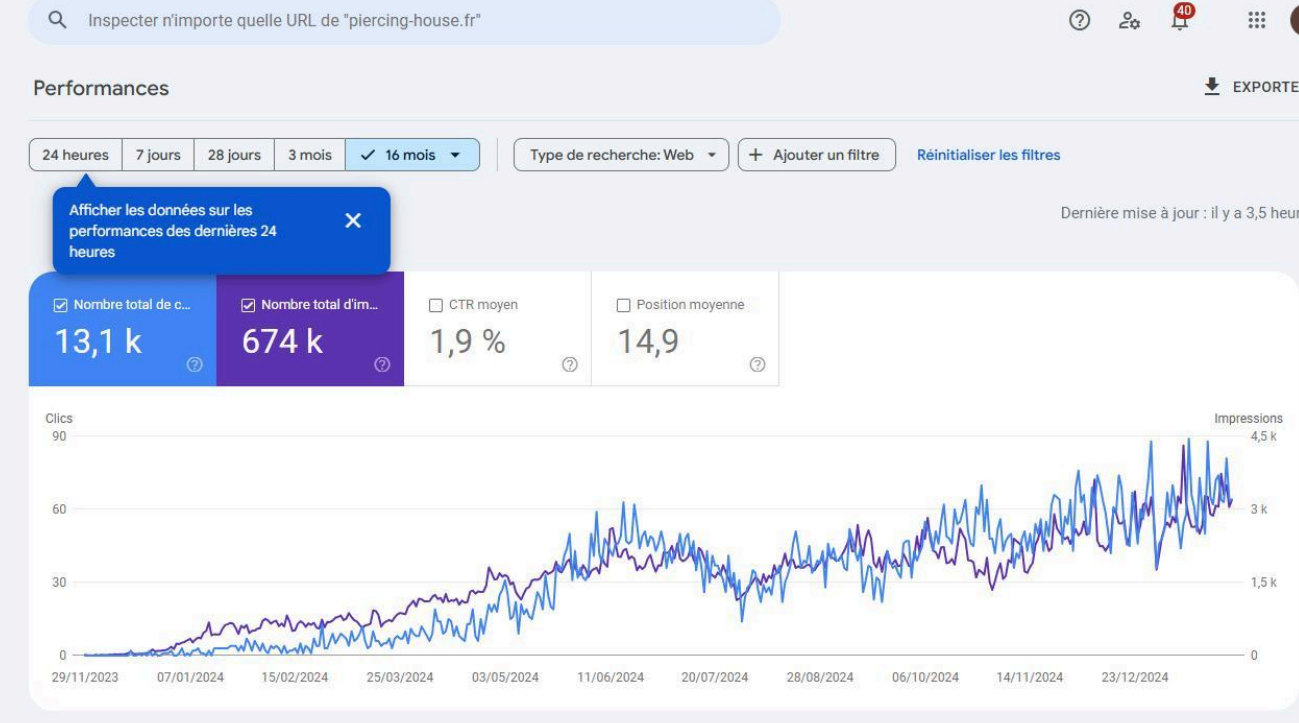Viewport: 1299px width, 723px height.
Task: Close the 24 hours tooltip
Action: pos(353,221)
